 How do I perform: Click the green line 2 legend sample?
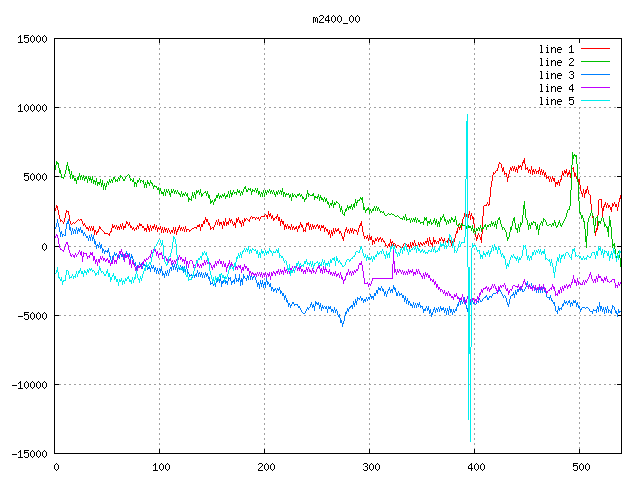click(x=595, y=62)
